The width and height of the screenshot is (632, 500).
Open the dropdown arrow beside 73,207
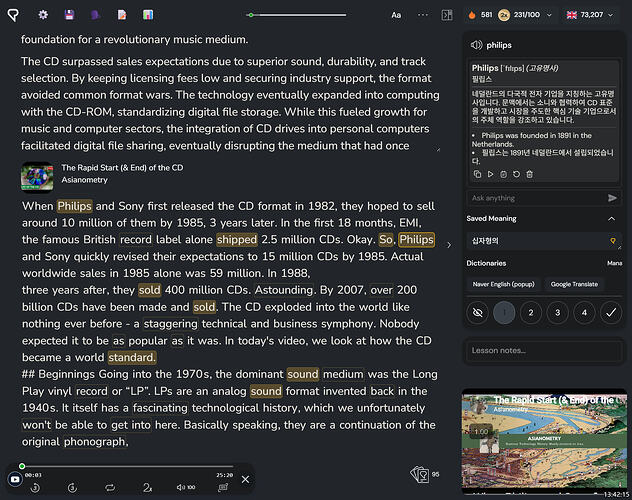pos(611,15)
